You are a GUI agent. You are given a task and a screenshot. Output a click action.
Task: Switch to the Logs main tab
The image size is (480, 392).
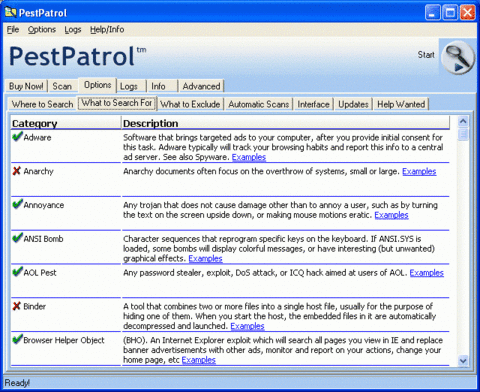tap(129, 86)
